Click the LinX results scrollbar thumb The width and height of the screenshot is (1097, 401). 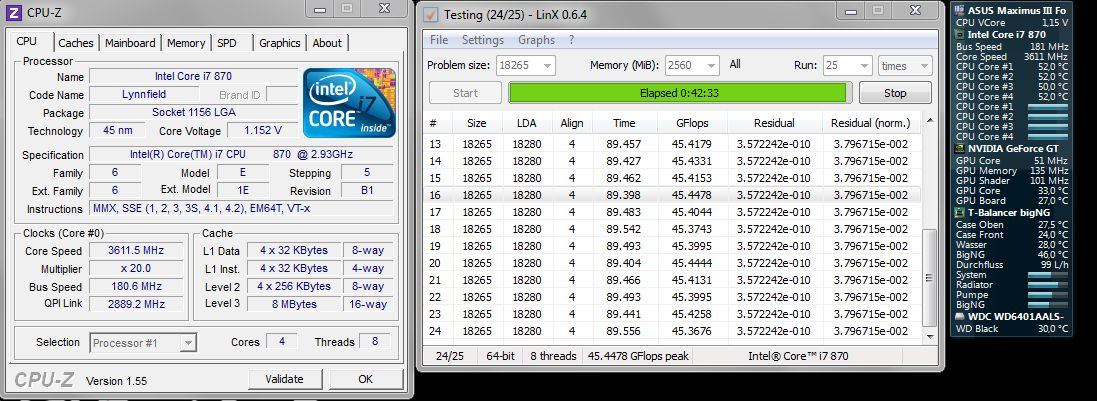928,278
